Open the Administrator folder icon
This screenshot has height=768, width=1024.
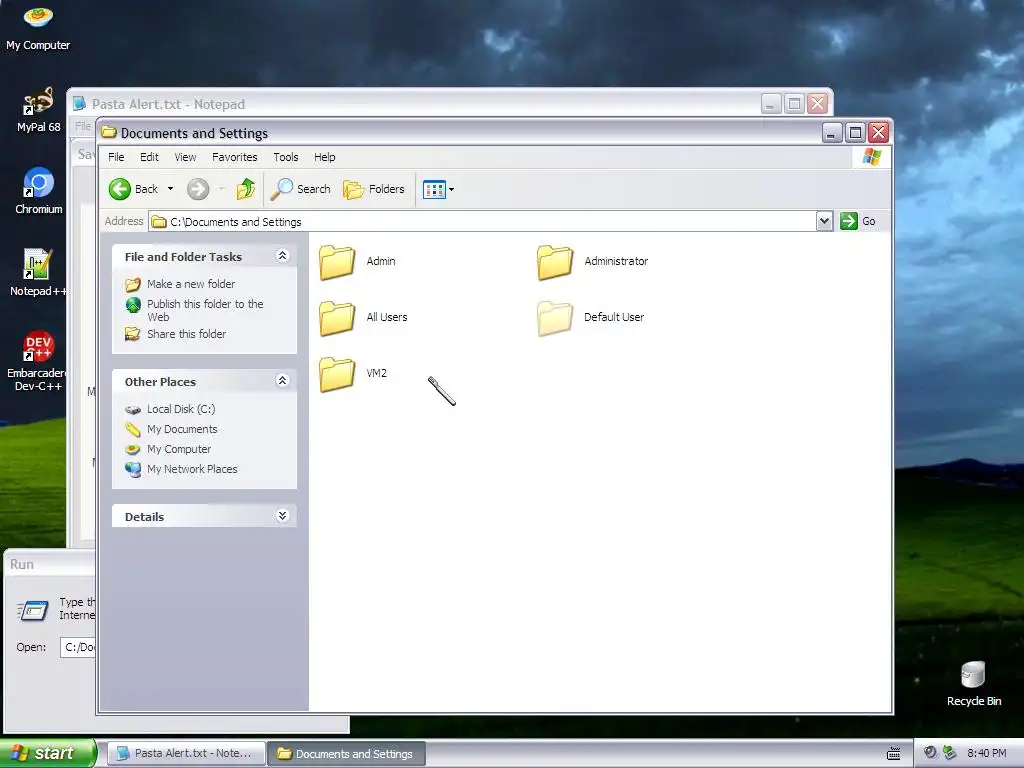[x=555, y=263]
